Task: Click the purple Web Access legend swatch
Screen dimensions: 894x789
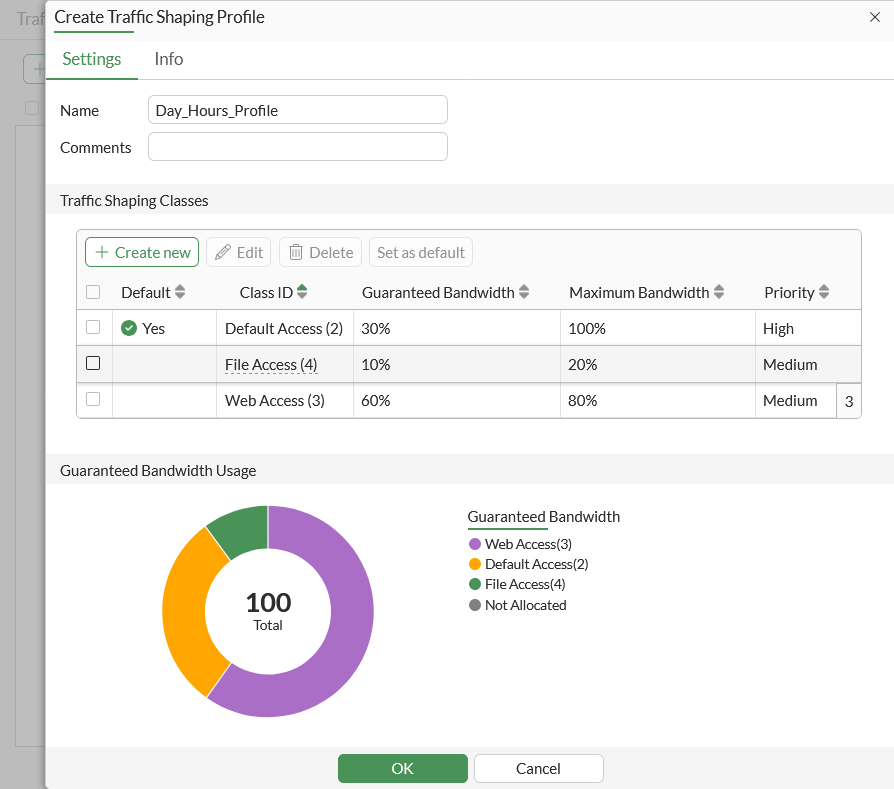Action: (x=475, y=543)
